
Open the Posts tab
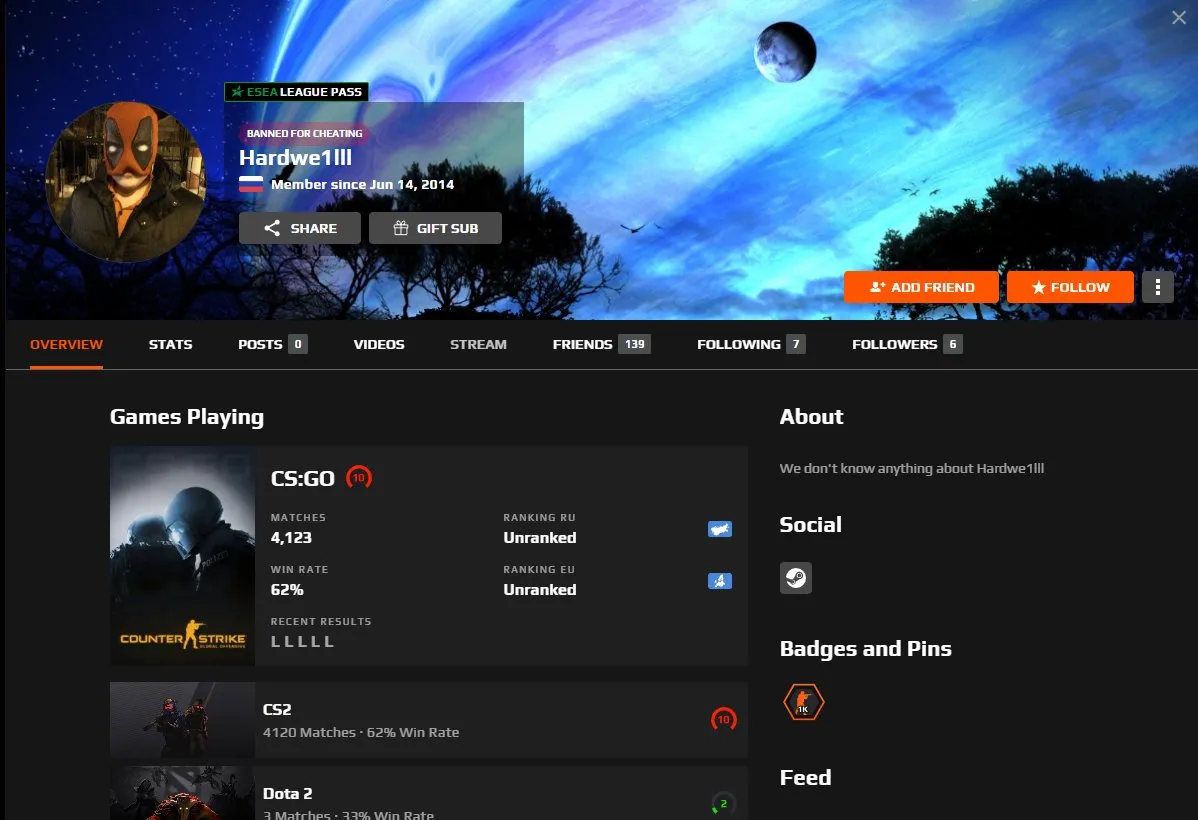coord(272,345)
